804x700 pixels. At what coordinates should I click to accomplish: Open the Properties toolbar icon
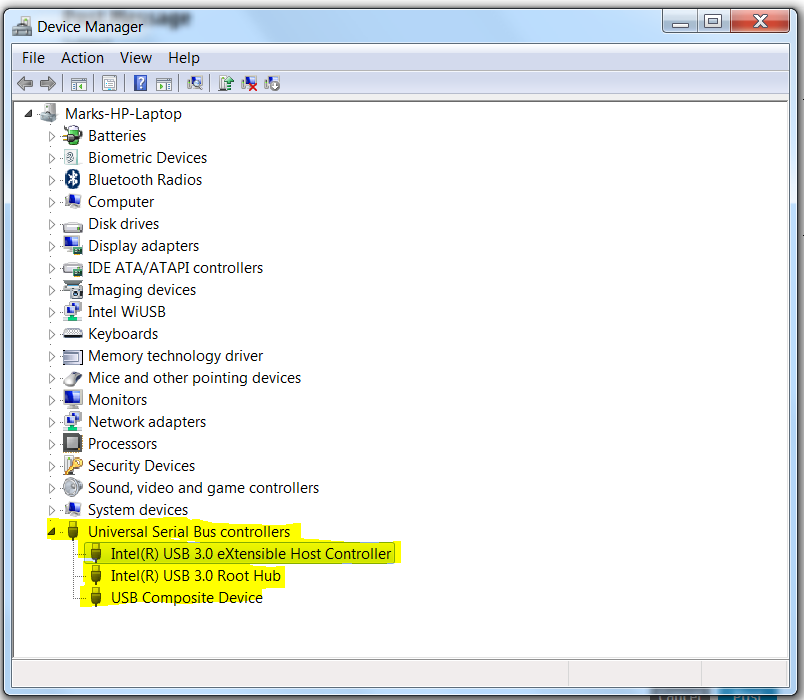pos(109,84)
